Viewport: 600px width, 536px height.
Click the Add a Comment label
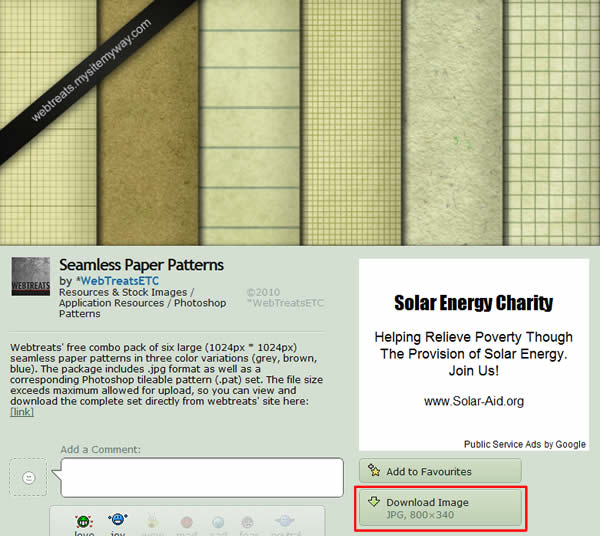100,449
